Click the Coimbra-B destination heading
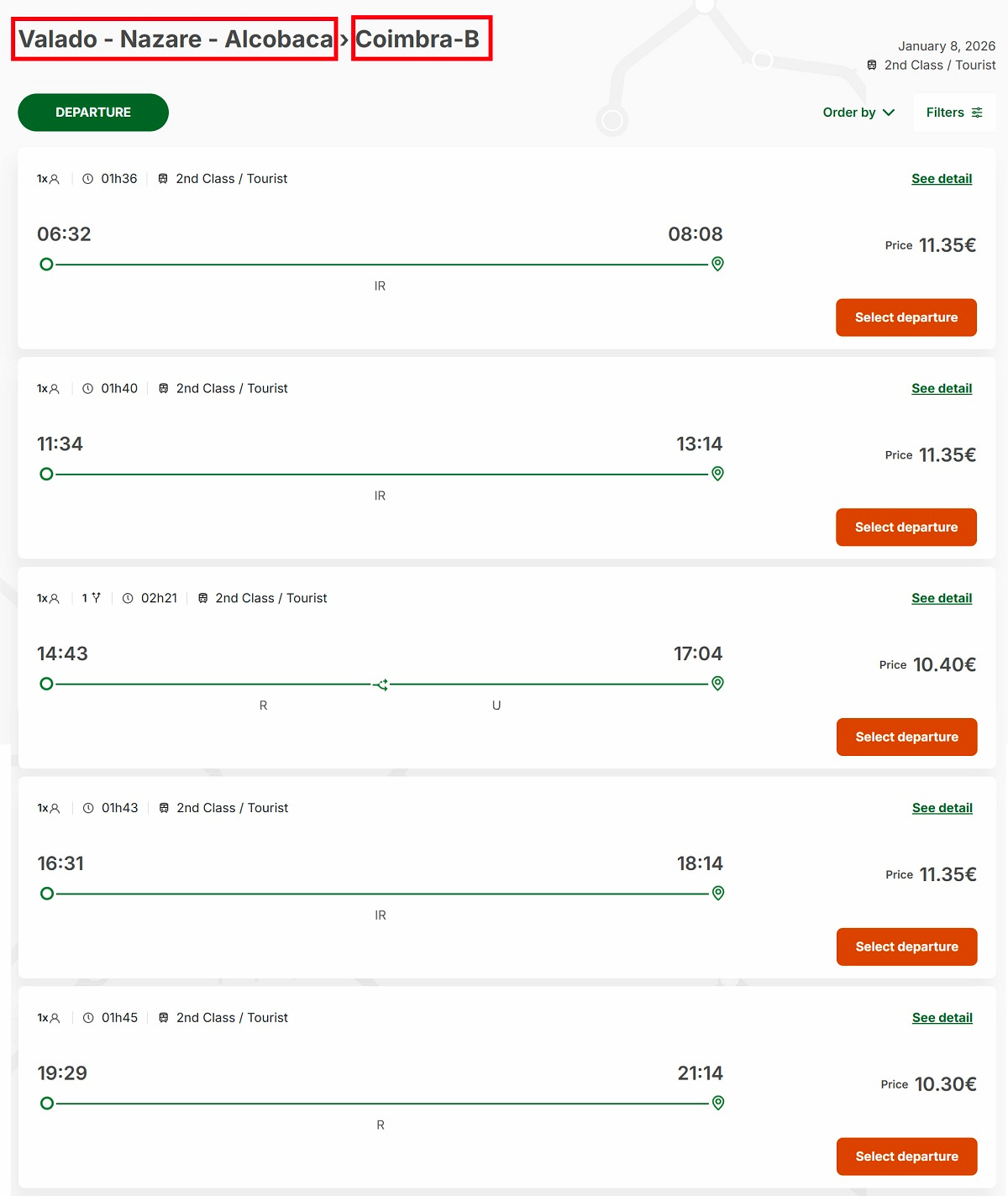 tap(417, 39)
